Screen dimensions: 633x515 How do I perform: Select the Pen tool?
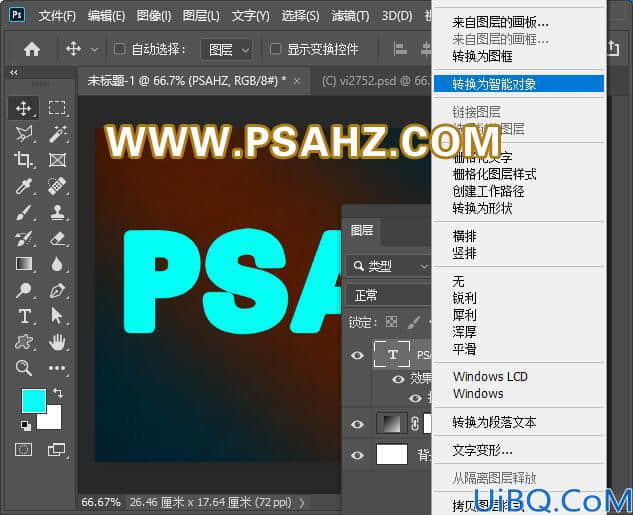[57, 290]
